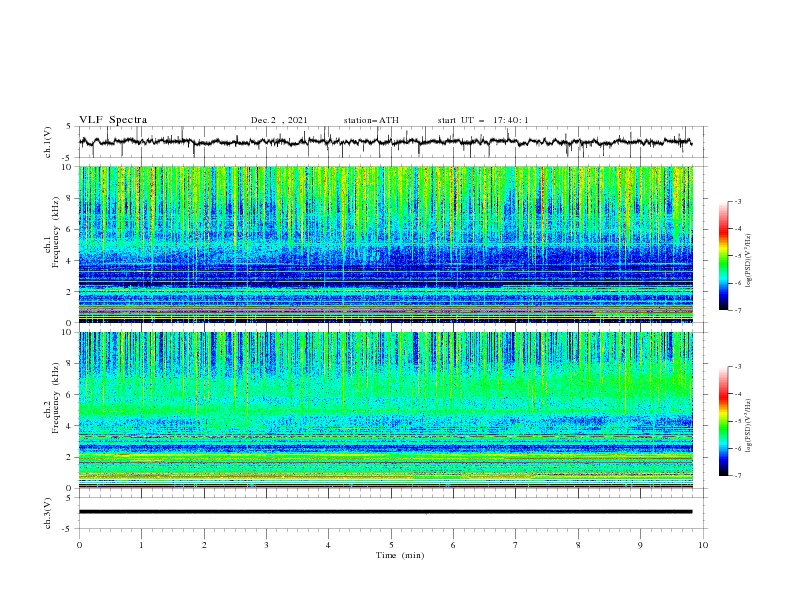Click the time axis tick label "6"
The height and width of the screenshot is (612, 792).
453,545
